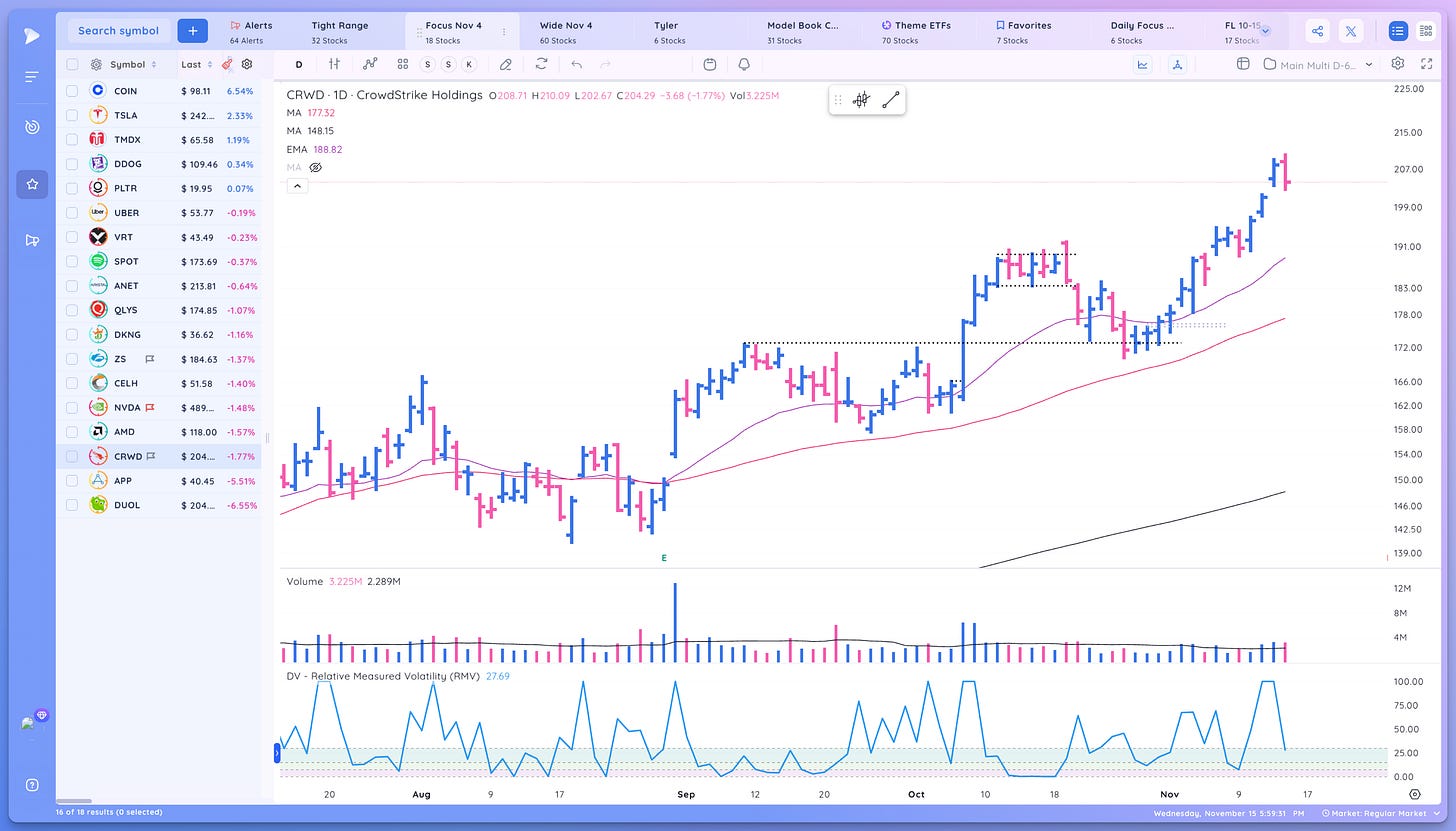Click the X (Twitter) share icon
The height and width of the screenshot is (831, 1456).
tap(1352, 31)
